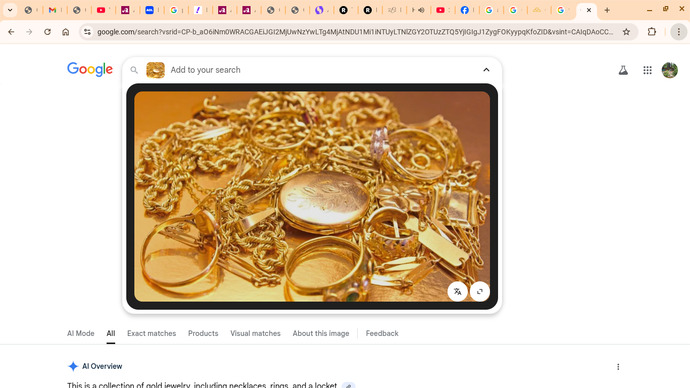Screen dimensions: 690x388
Task: Click the small jewelry thumbnail in search box
Action: [155, 70]
